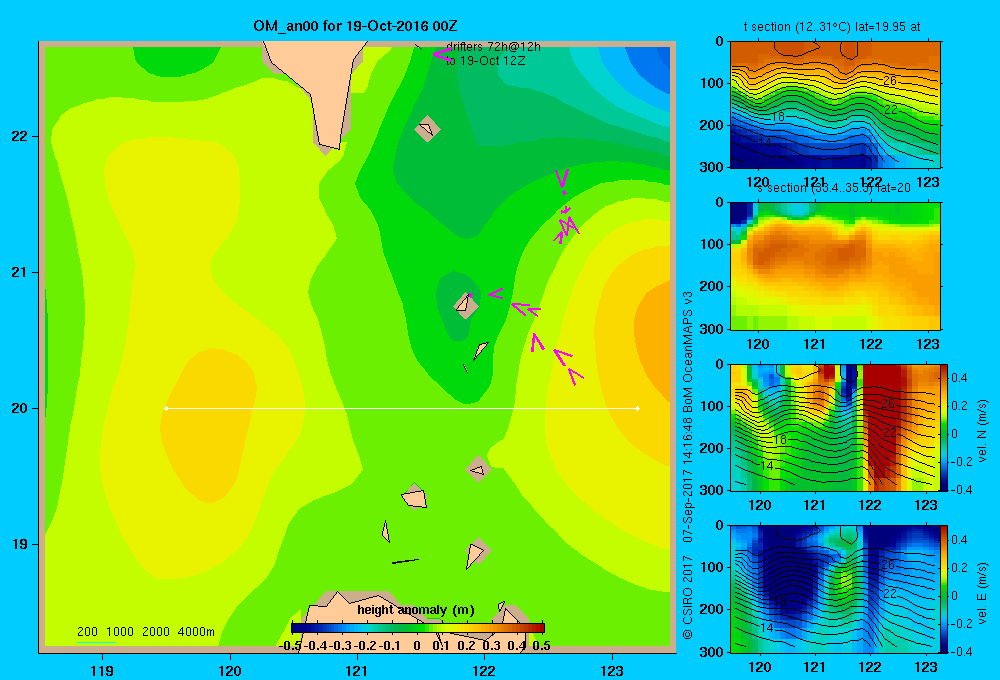
Task: Click the "1000" depth contour legend entry
Action: [x=120, y=632]
